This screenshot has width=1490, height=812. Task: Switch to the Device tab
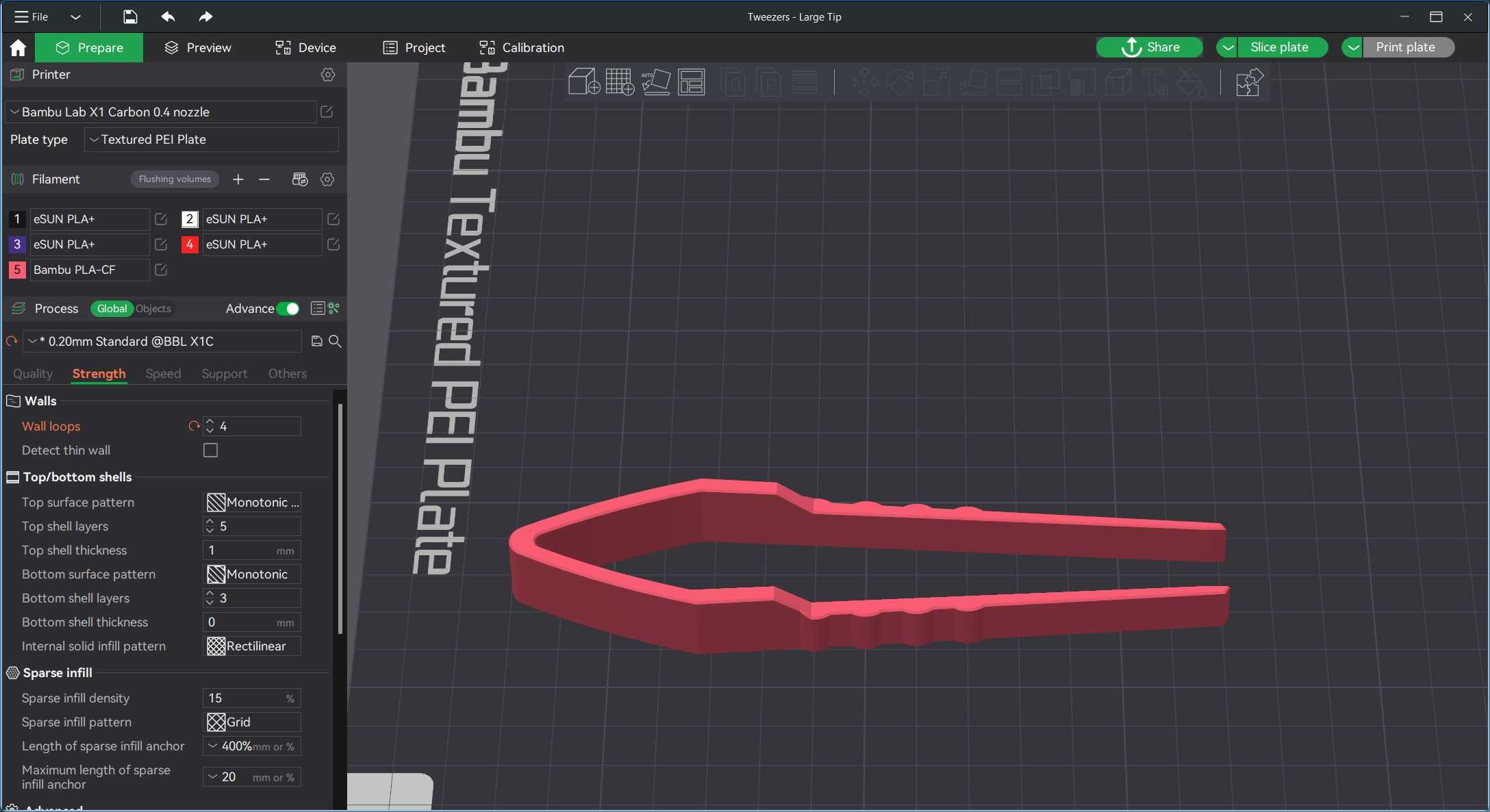305,47
